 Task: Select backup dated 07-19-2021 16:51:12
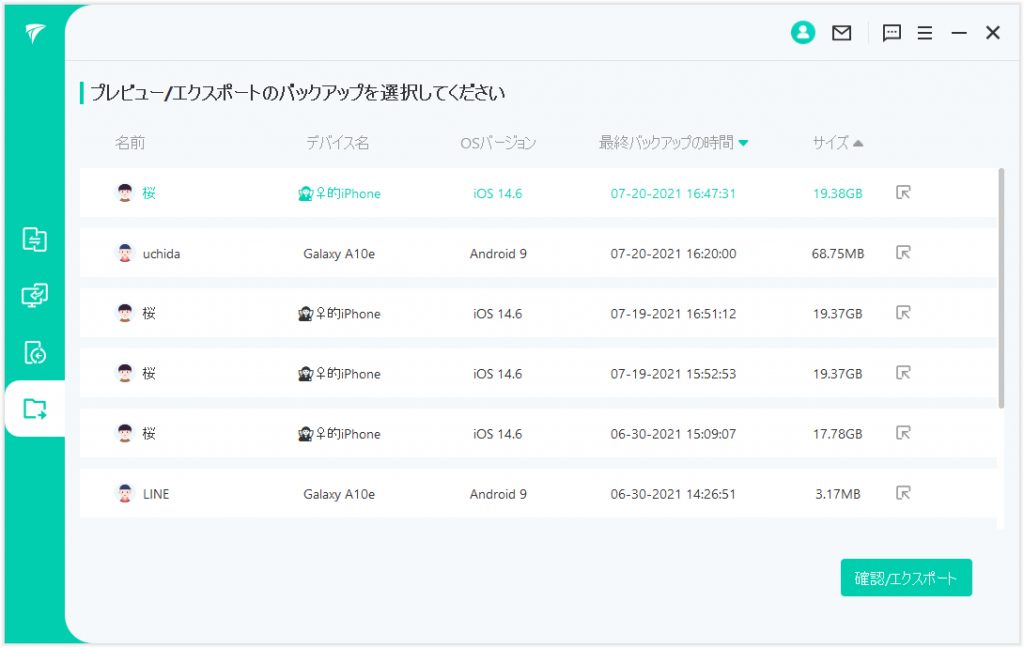(x=500, y=313)
